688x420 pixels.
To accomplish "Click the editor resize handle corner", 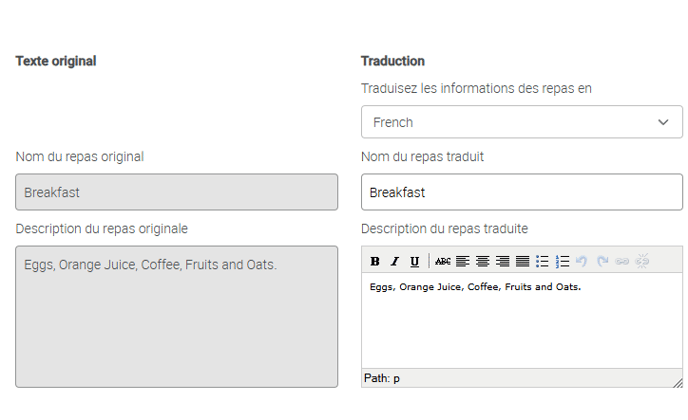I will (x=677, y=381).
